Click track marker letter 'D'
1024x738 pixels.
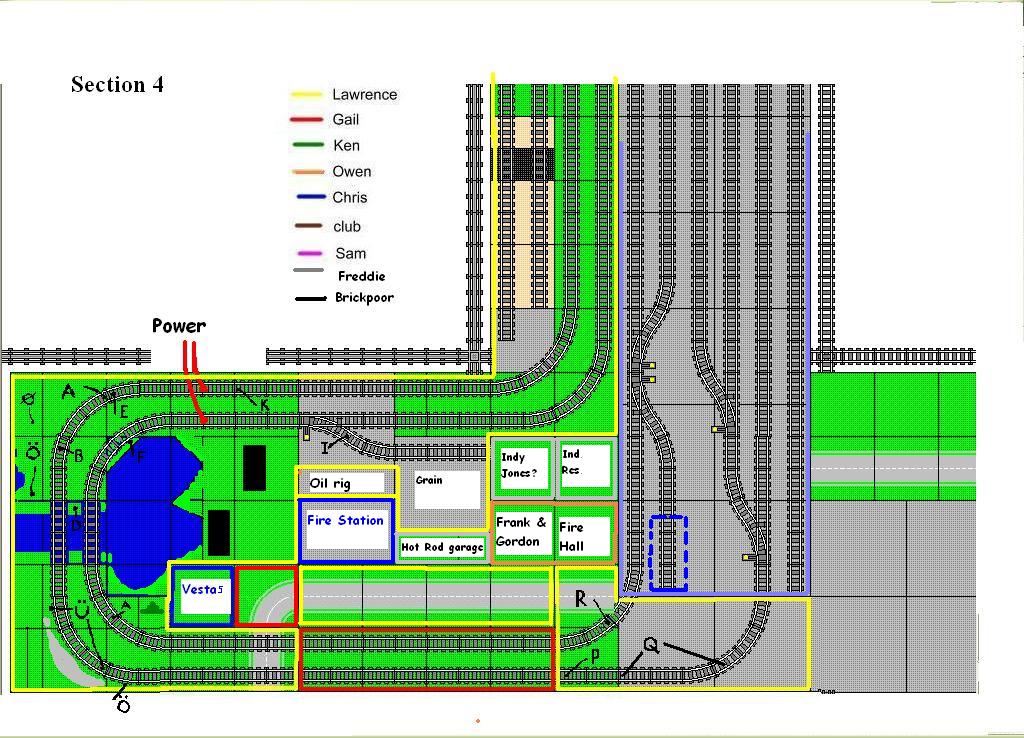pos(75,524)
